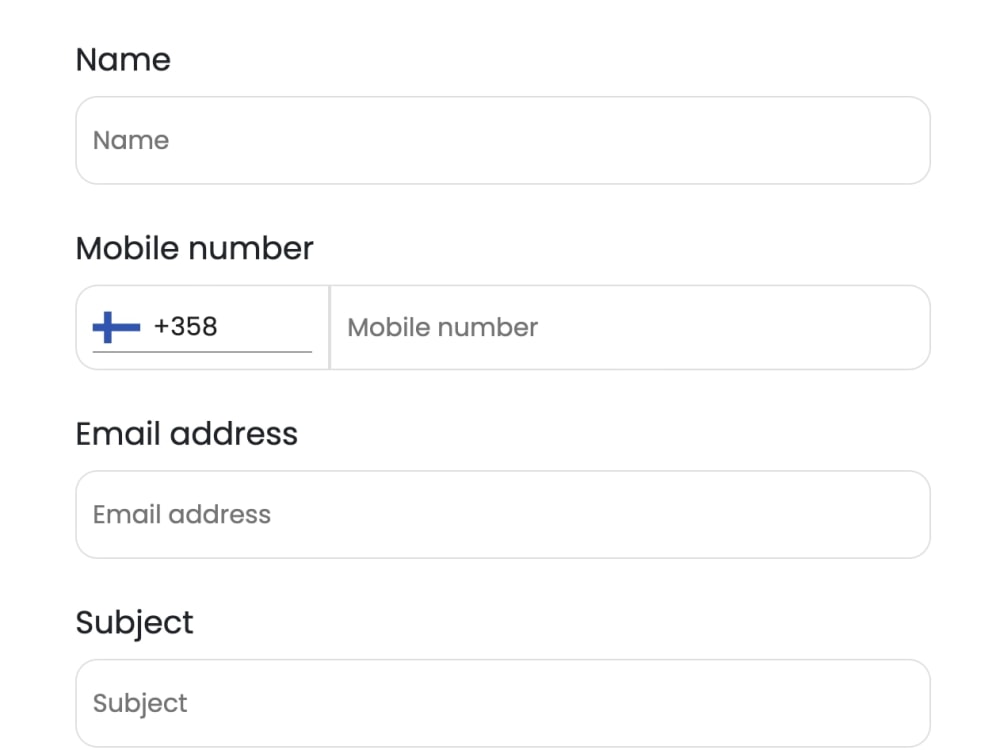The image size is (1000, 750).
Task: Click the "Subject" label heading
Action: click(134, 622)
